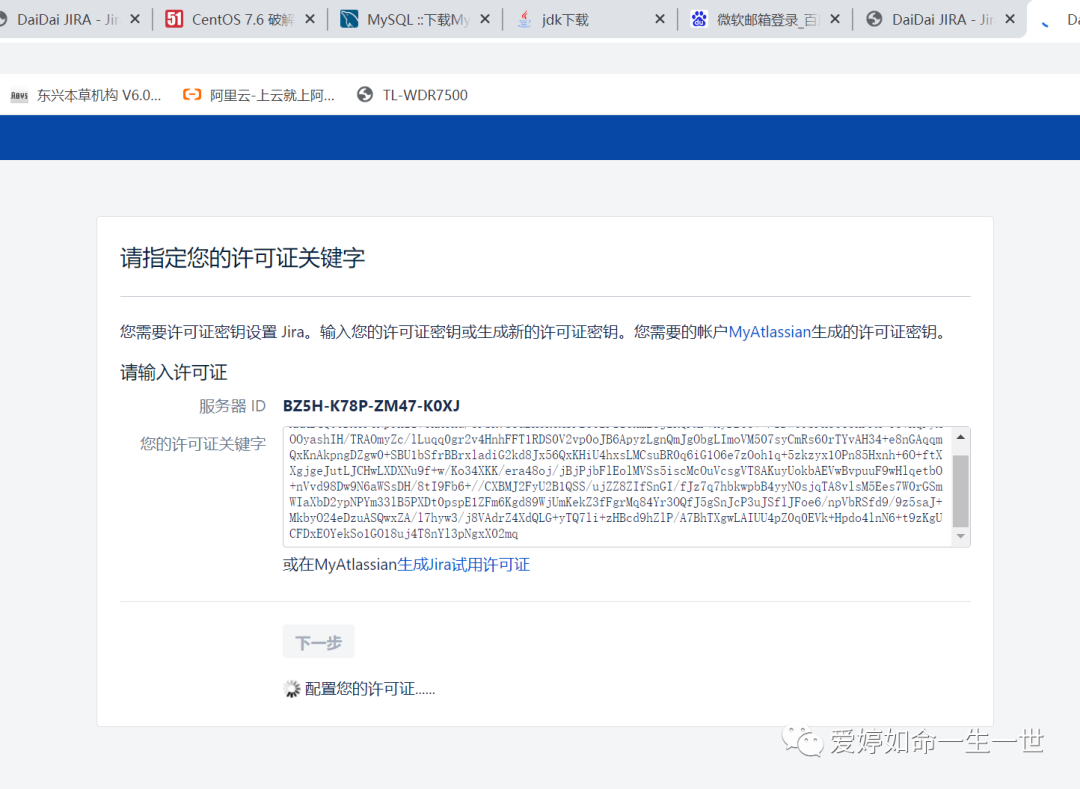Click the MySQL dolphin favicon
Screen dimensions: 1080x789
click(x=349, y=19)
